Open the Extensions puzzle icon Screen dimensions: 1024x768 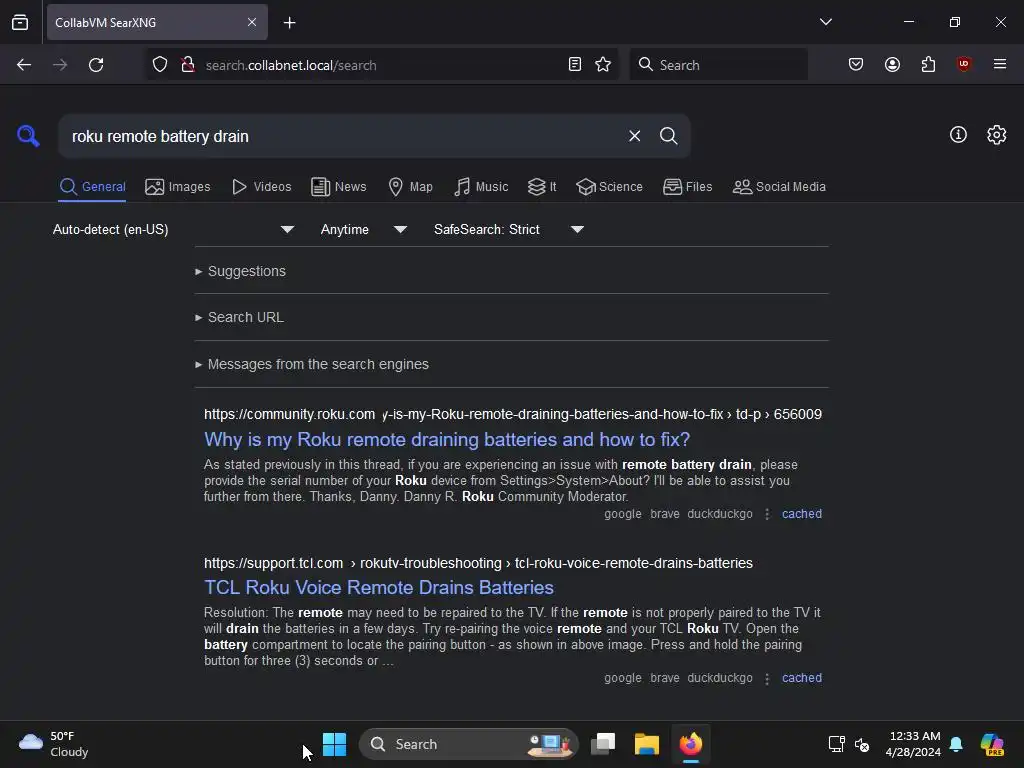pyautogui.click(x=929, y=65)
